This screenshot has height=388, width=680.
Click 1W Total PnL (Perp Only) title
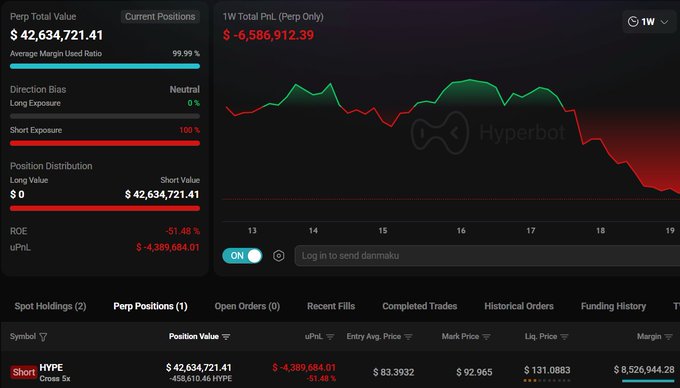point(273,16)
